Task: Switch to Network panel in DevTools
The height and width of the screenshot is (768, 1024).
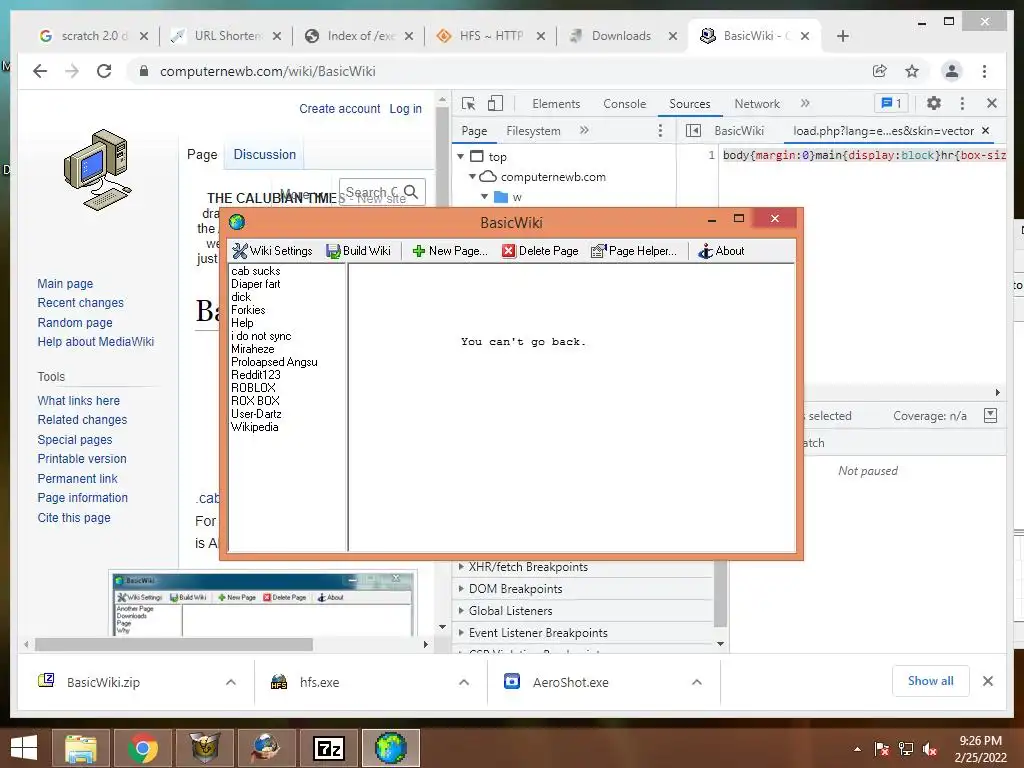Action: (x=757, y=104)
